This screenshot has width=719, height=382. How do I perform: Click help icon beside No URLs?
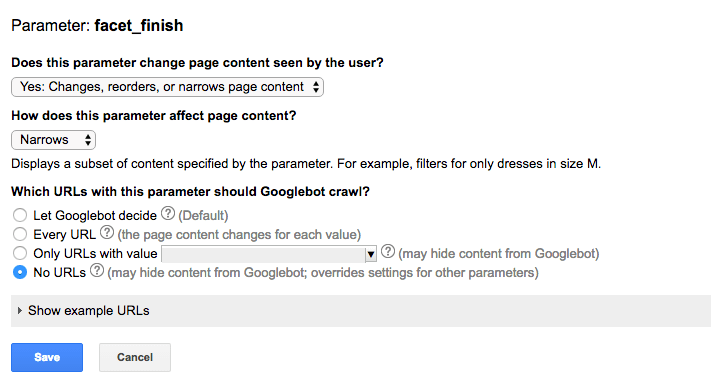[x=97, y=271]
